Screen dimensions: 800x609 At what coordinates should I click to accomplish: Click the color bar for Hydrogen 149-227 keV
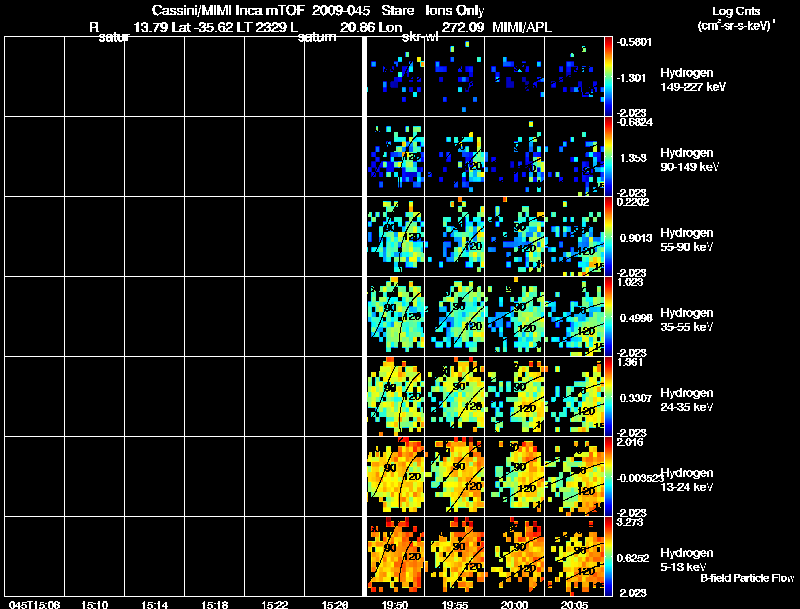[608, 77]
